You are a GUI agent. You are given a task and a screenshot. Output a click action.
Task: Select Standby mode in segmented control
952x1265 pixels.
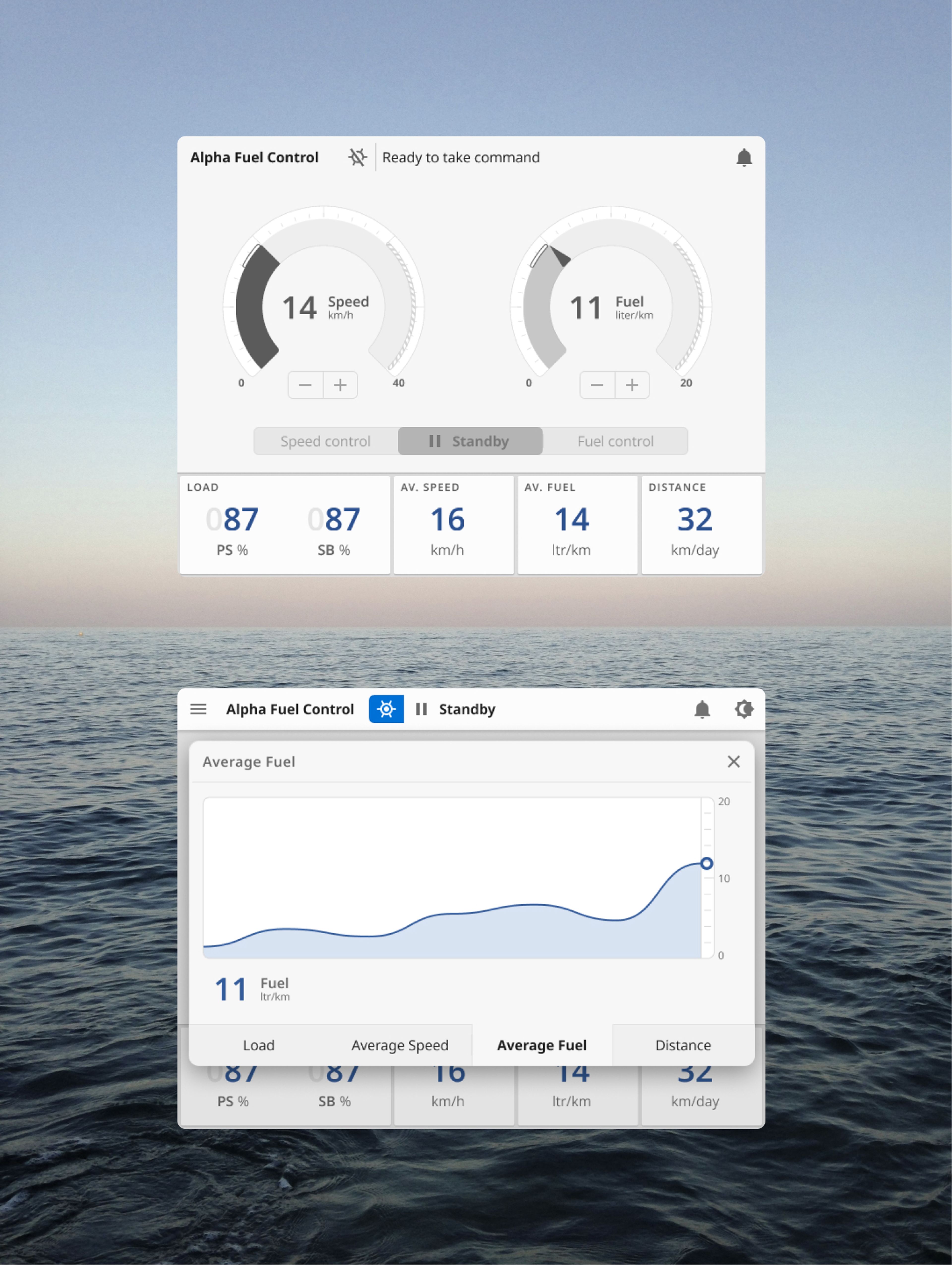[470, 441]
